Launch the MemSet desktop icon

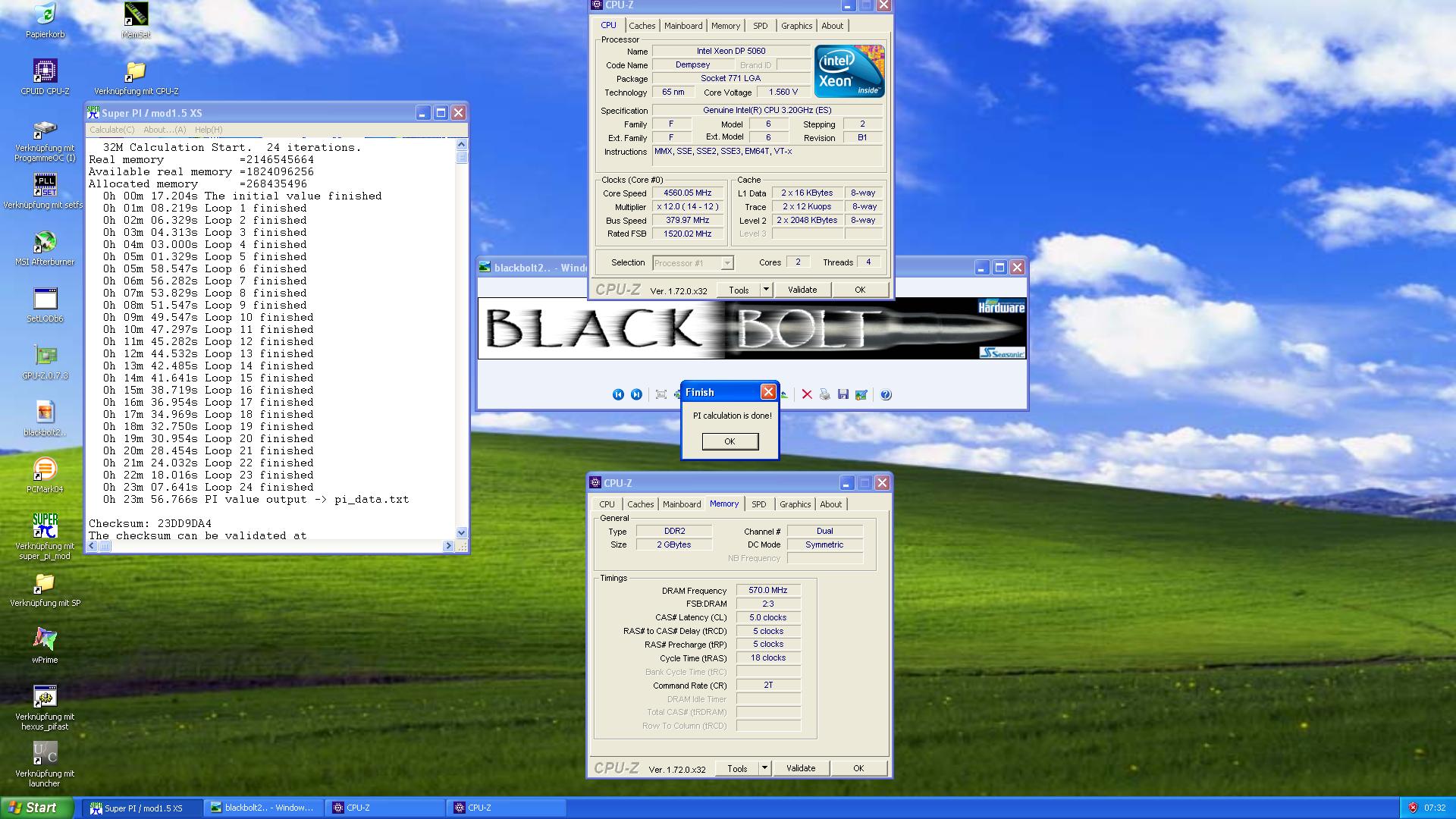pos(136,20)
